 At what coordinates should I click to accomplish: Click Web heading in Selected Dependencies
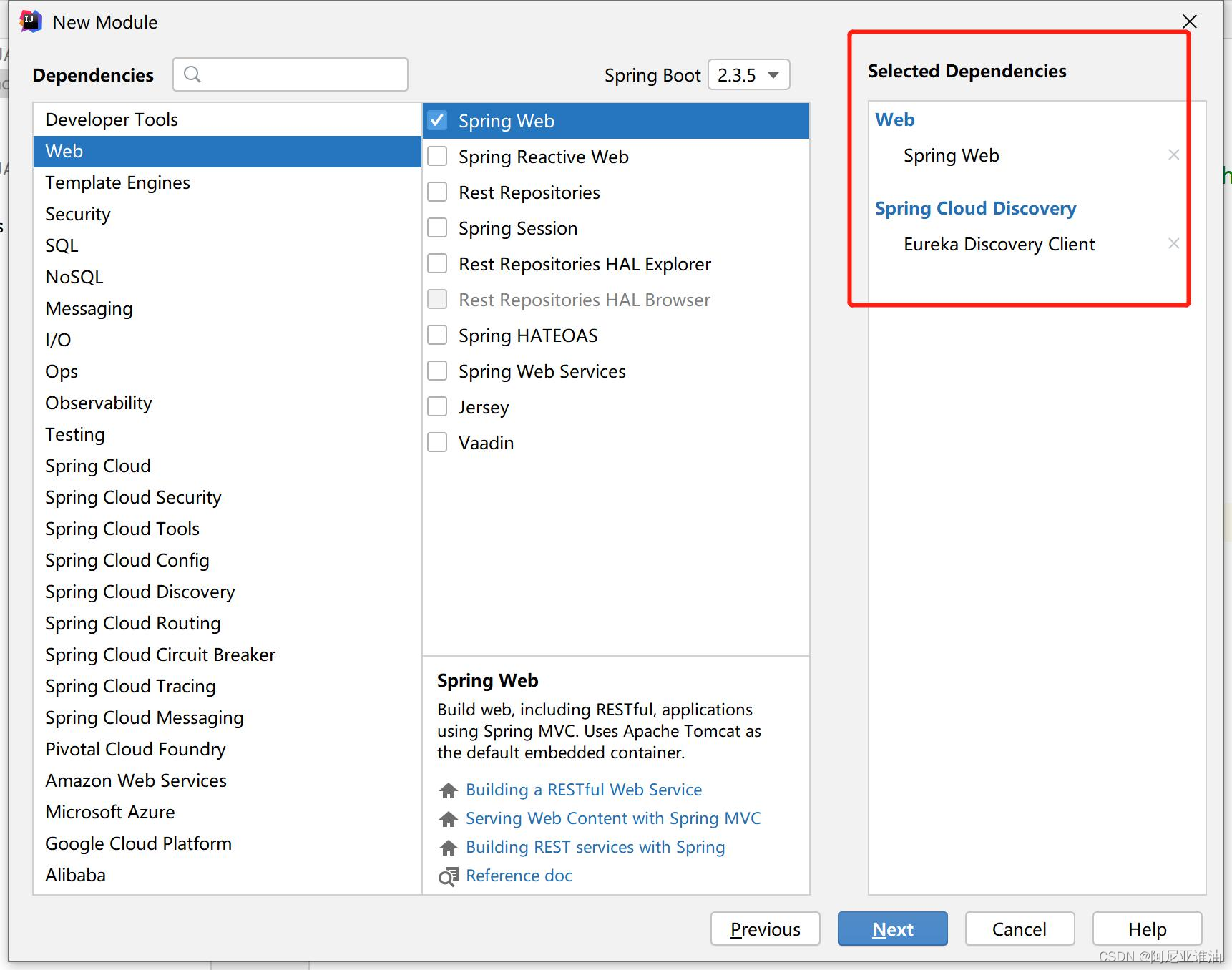pos(894,119)
